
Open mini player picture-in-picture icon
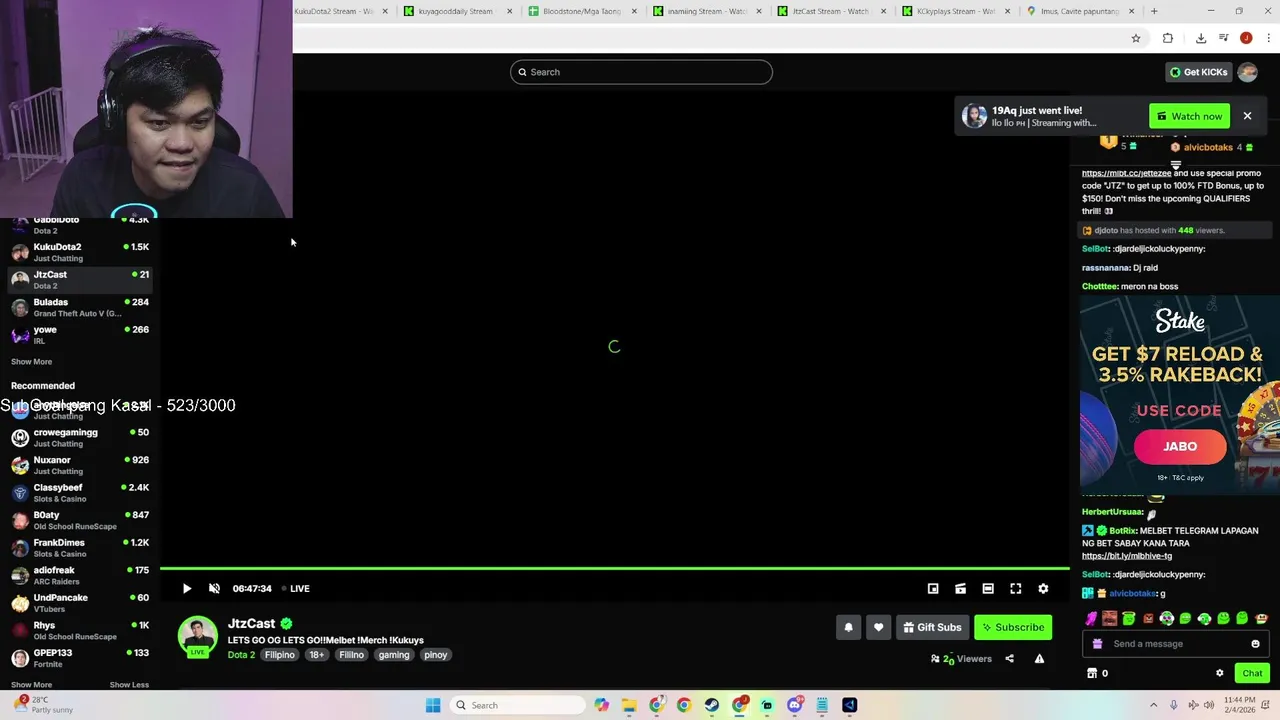pos(933,588)
